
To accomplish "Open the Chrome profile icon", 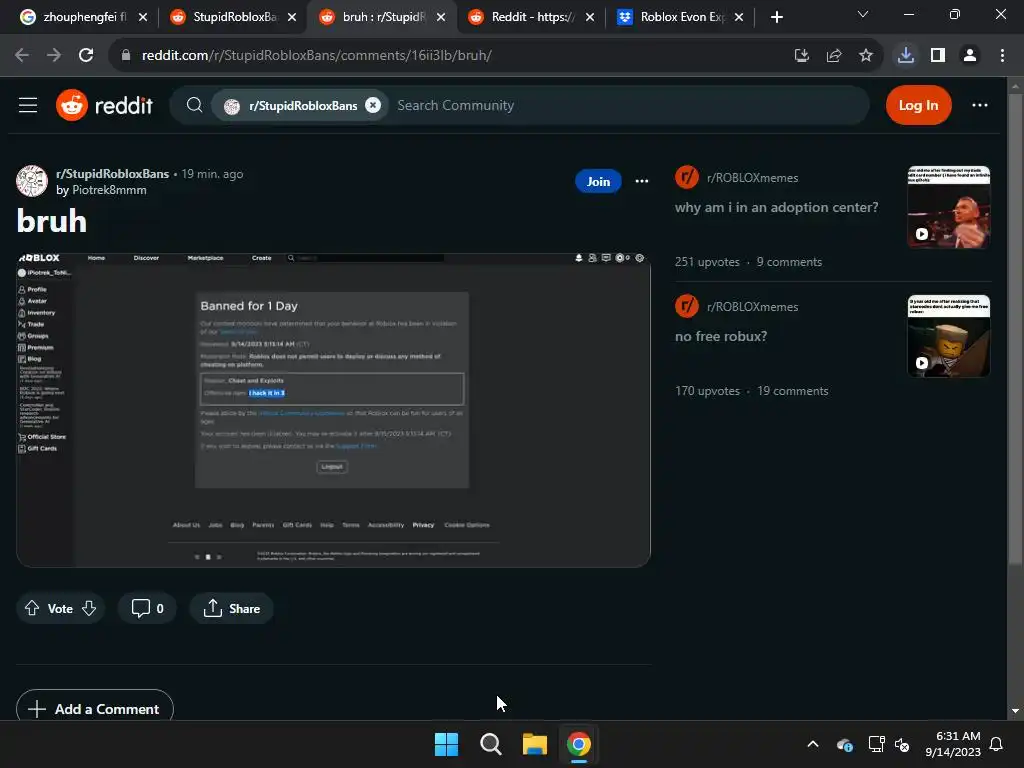I will (x=970, y=56).
